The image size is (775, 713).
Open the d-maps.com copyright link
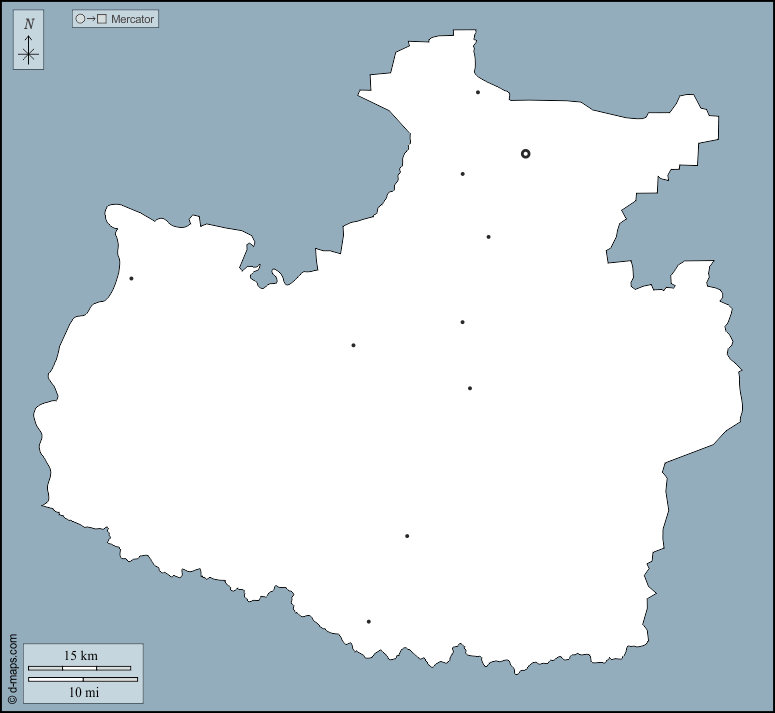coord(12,670)
